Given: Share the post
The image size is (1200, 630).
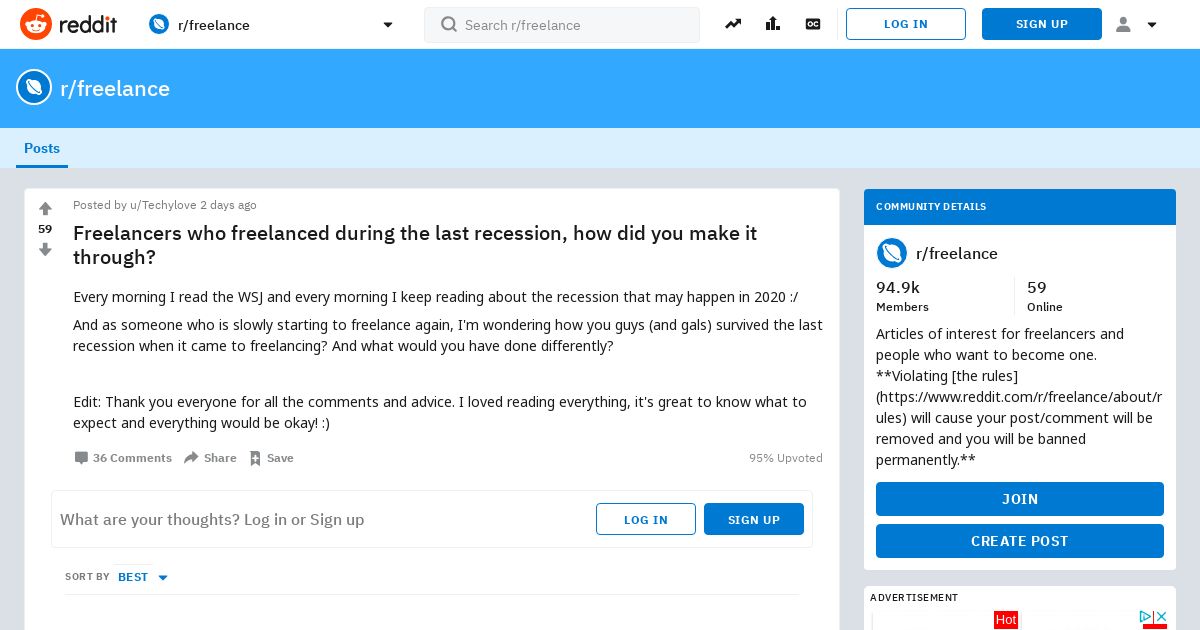Looking at the screenshot, I should (x=210, y=458).
